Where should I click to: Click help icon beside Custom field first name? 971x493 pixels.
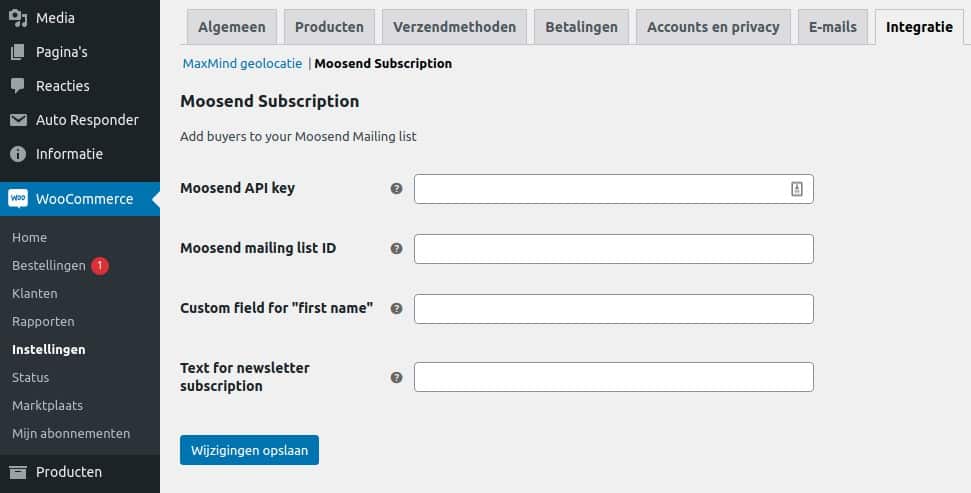coord(396,308)
